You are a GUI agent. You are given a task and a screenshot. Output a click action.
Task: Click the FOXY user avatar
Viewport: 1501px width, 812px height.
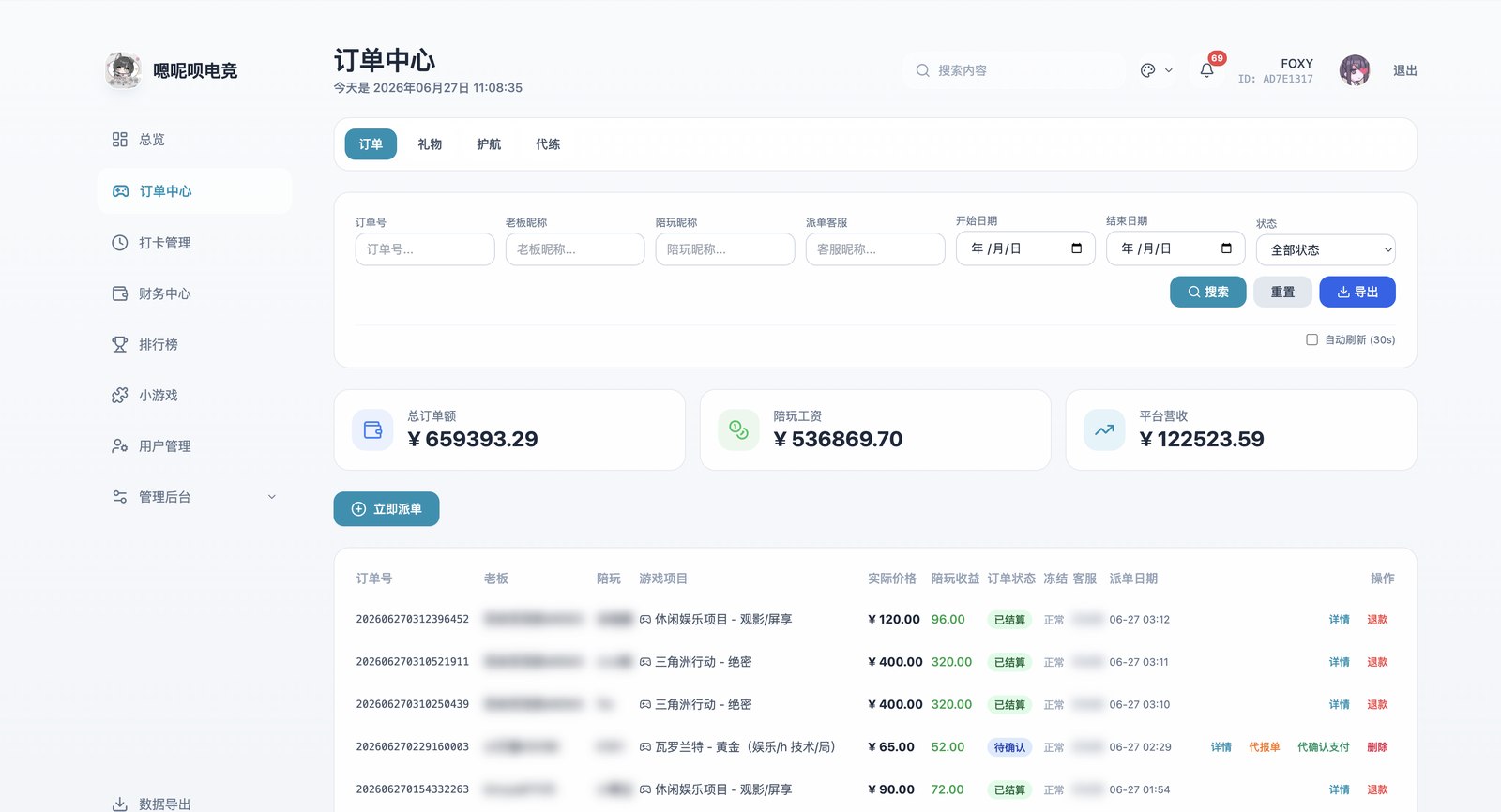pyautogui.click(x=1355, y=70)
